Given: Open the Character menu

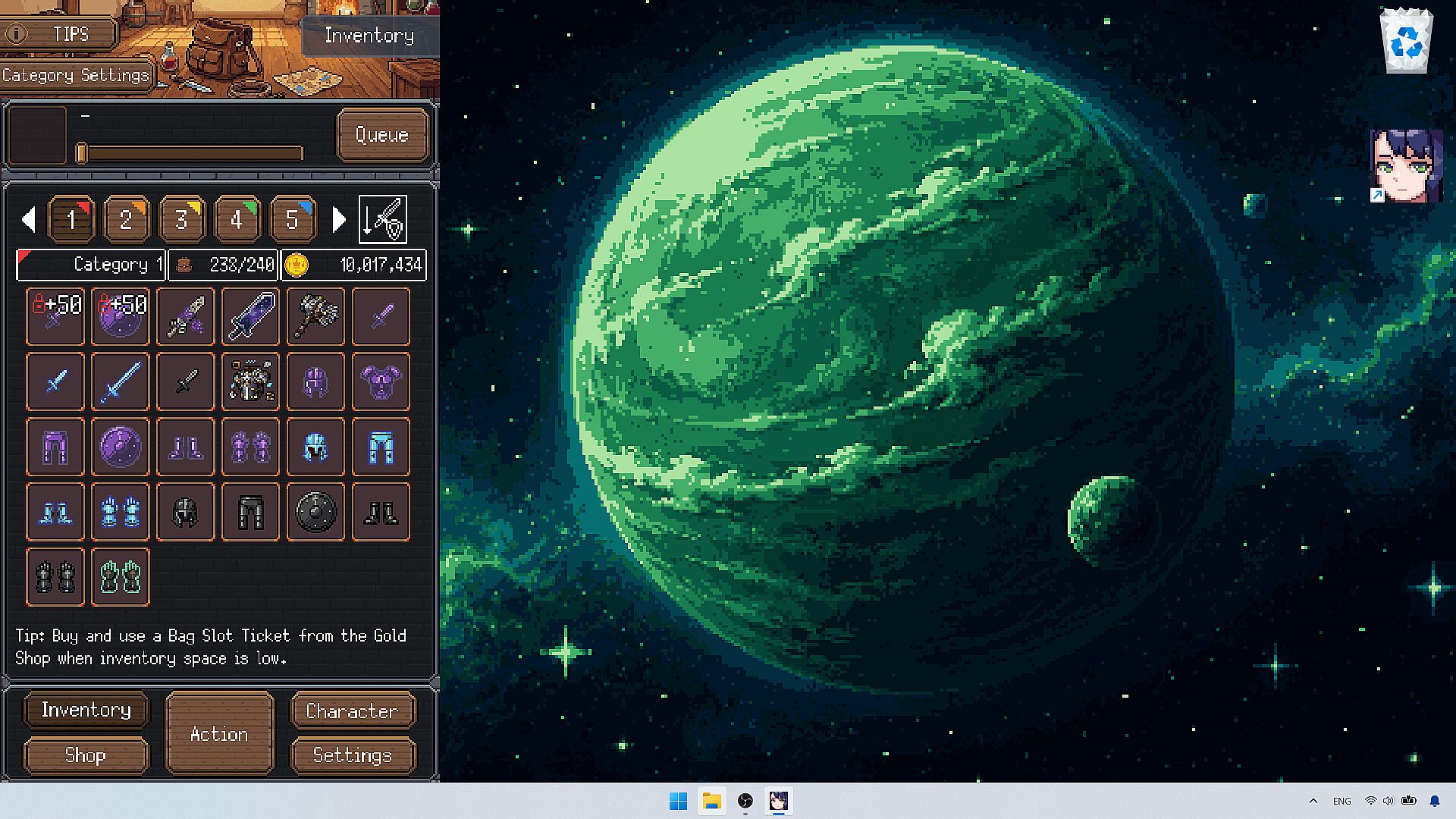Looking at the screenshot, I should [x=352, y=711].
